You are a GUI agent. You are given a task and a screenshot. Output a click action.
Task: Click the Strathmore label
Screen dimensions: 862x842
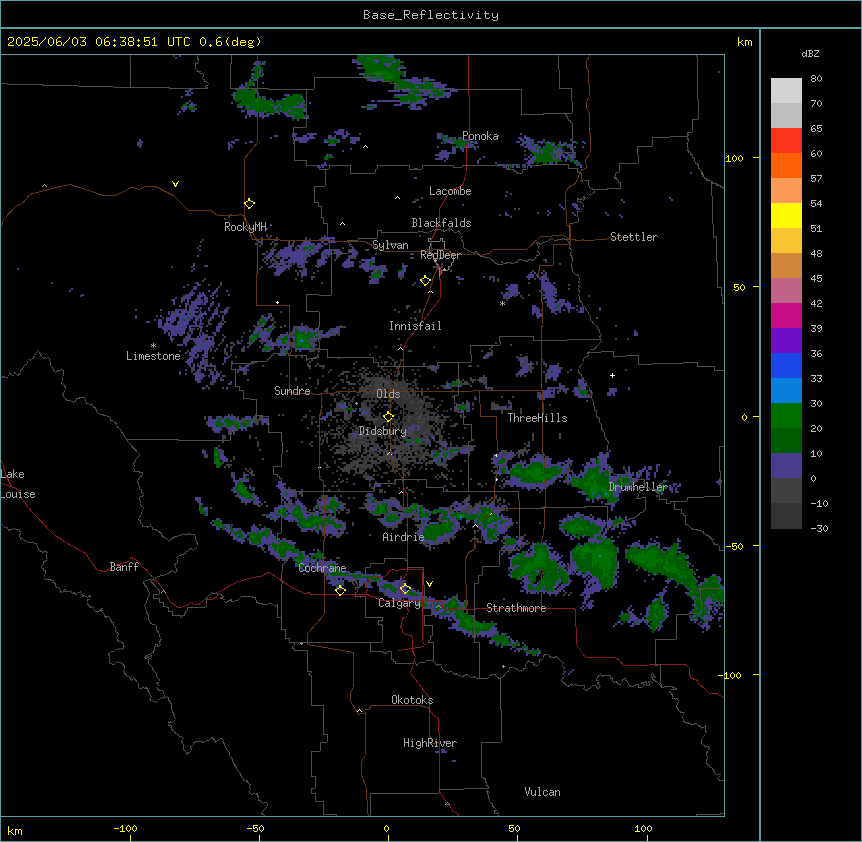[x=516, y=608]
